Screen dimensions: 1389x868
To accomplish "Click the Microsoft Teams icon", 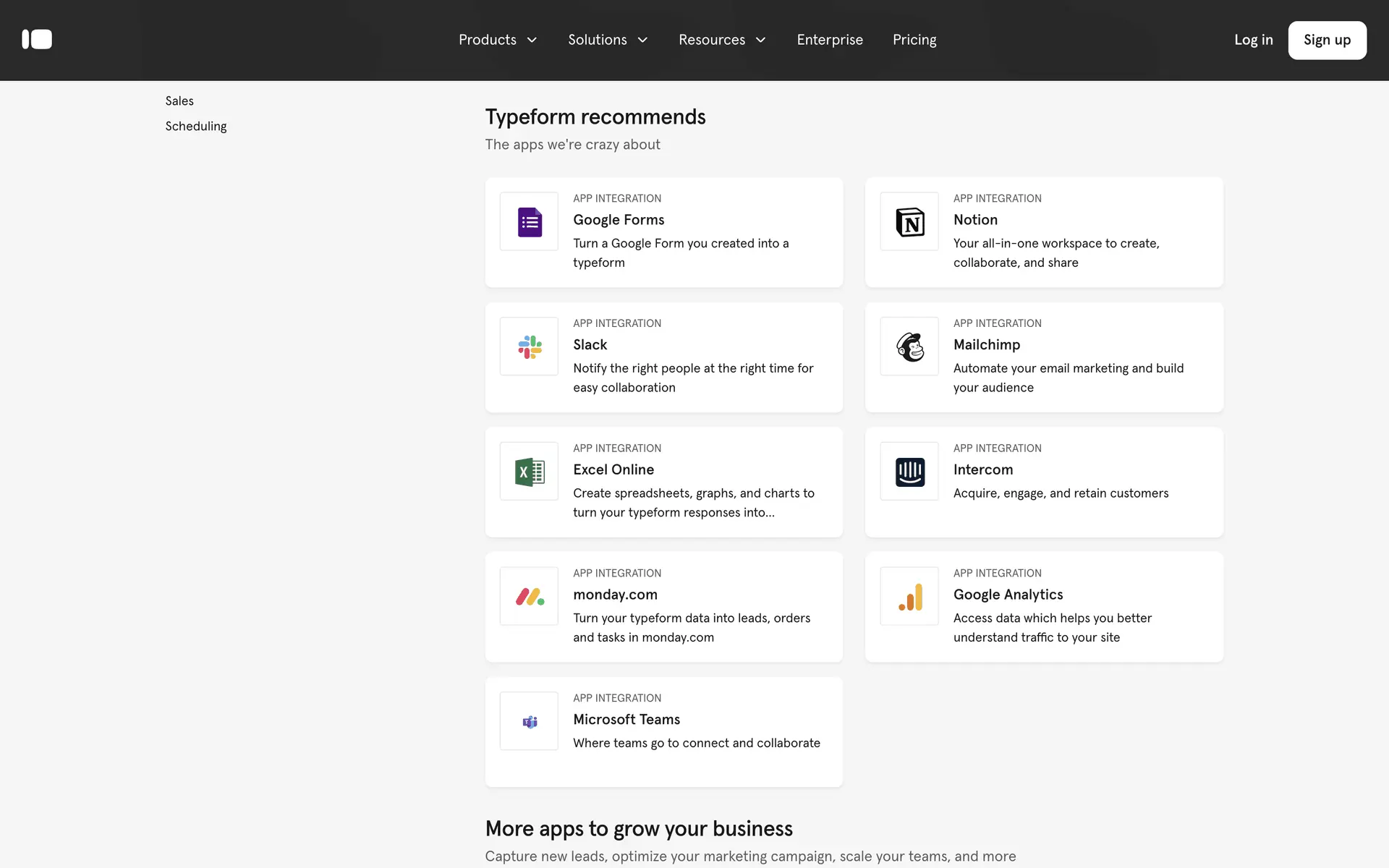I will coord(529,721).
